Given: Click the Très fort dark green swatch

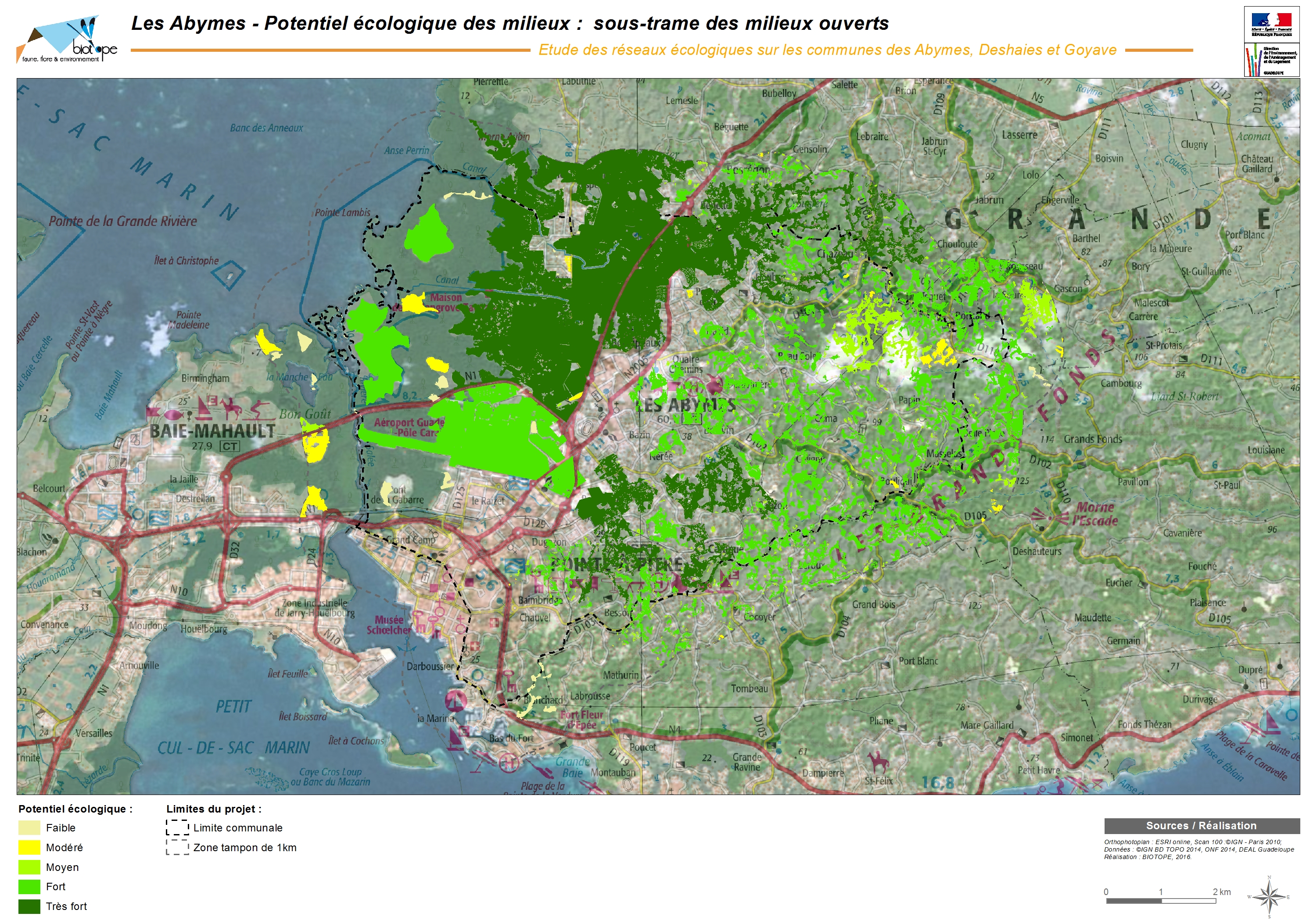Looking at the screenshot, I should click(x=29, y=906).
